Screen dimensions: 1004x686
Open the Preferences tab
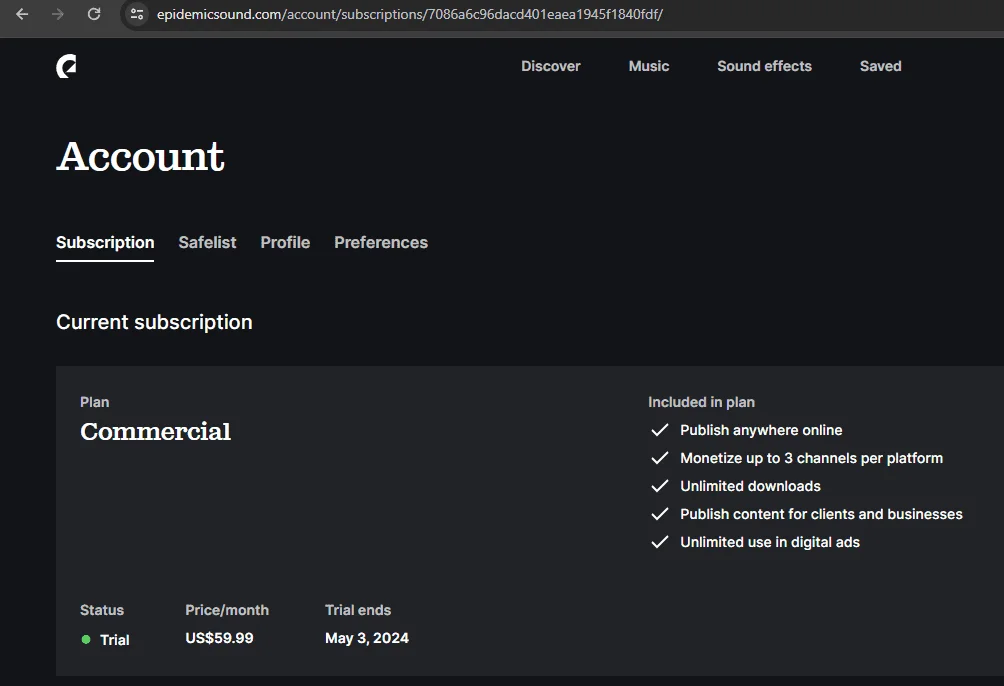[381, 243]
